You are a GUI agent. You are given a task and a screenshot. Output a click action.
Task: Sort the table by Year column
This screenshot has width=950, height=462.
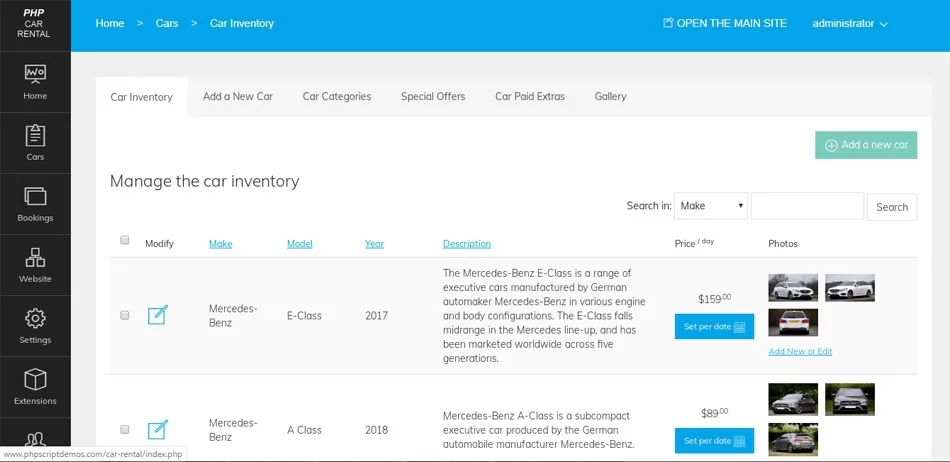pyautogui.click(x=374, y=243)
